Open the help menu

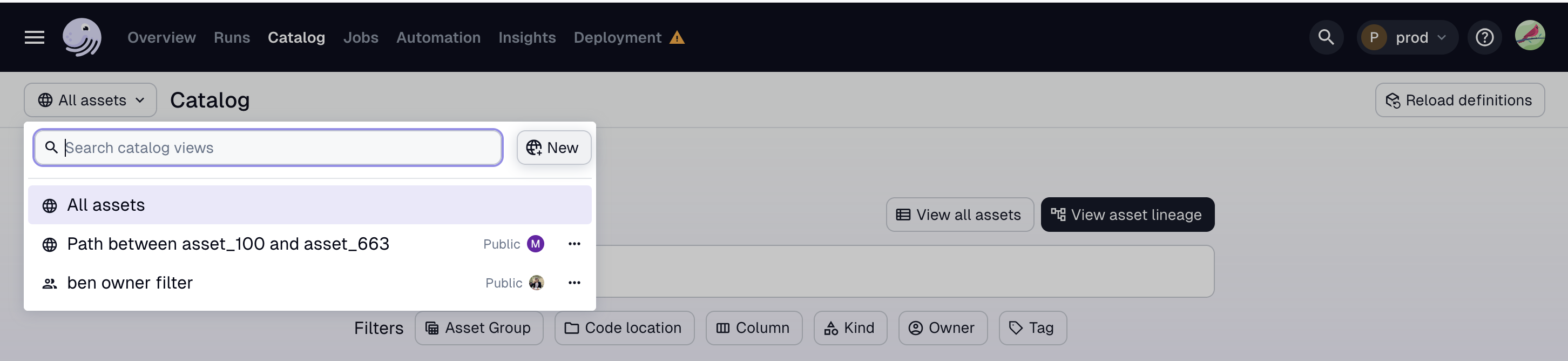(1485, 37)
